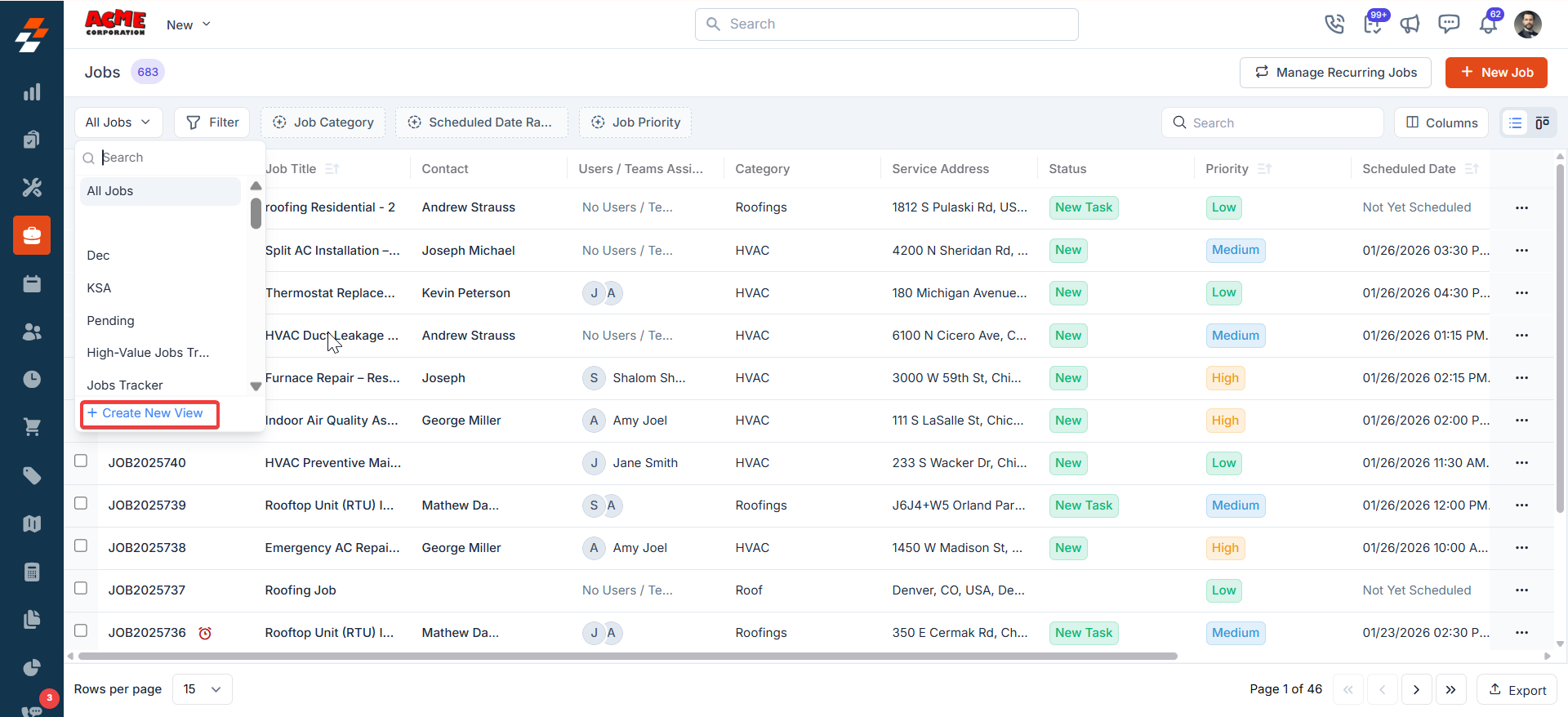Tick the checkbox for JOB2025737
This screenshot has width=1568, height=717.
tap(81, 588)
